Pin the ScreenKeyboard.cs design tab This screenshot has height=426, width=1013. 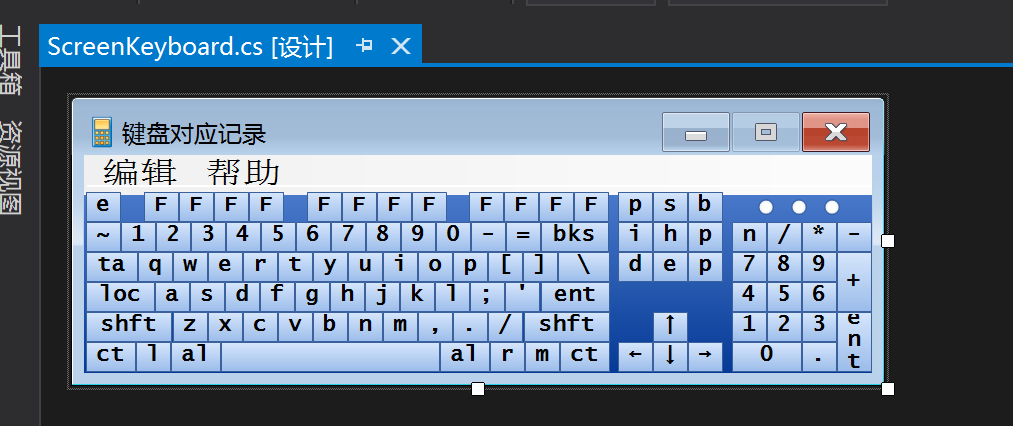[x=365, y=46]
